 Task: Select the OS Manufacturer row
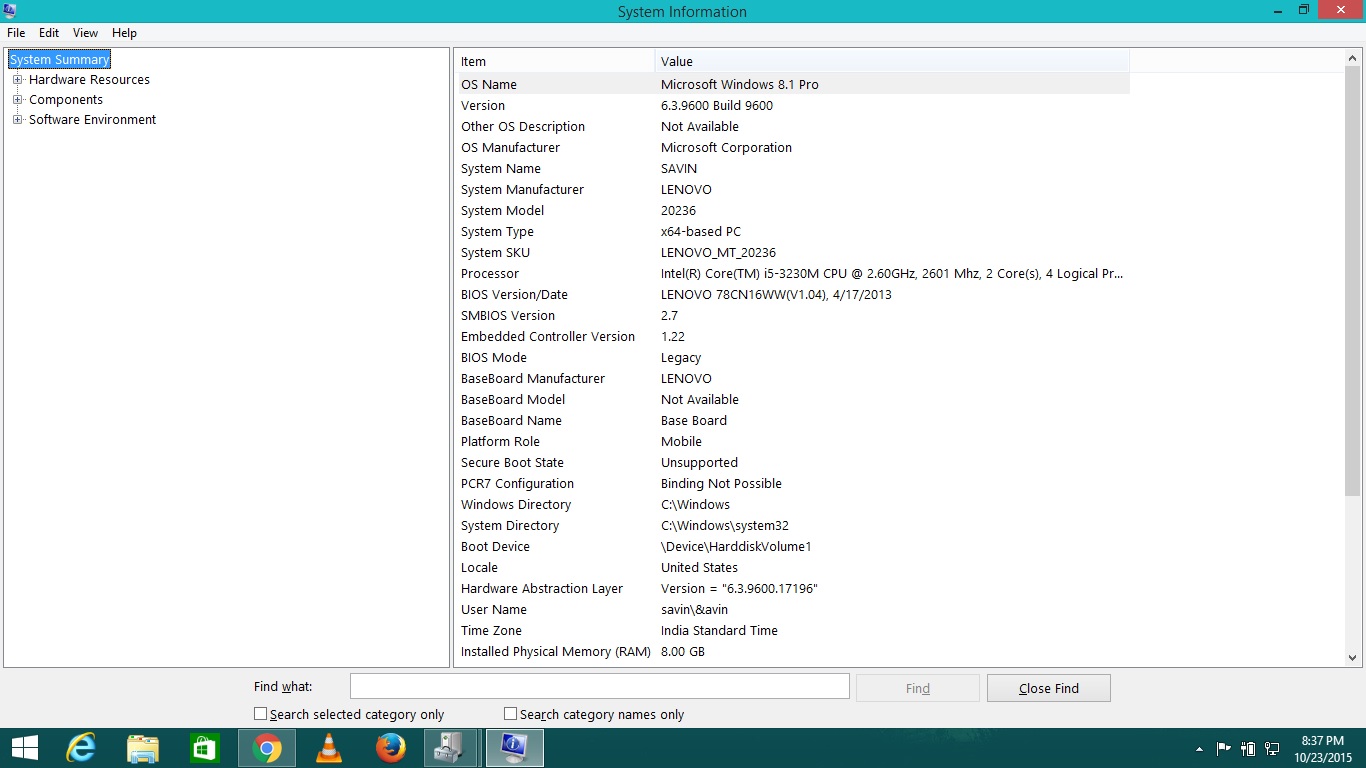[794, 147]
